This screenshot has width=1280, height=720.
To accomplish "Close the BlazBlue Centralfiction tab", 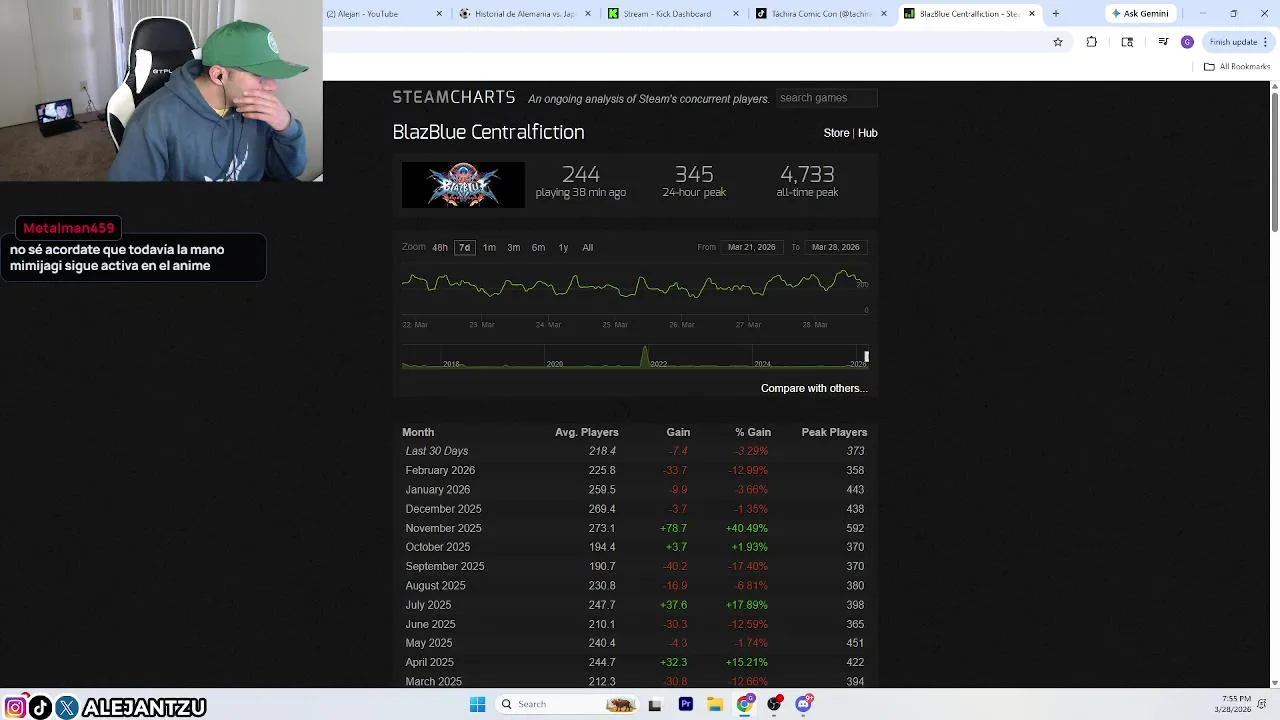I will point(1032,14).
